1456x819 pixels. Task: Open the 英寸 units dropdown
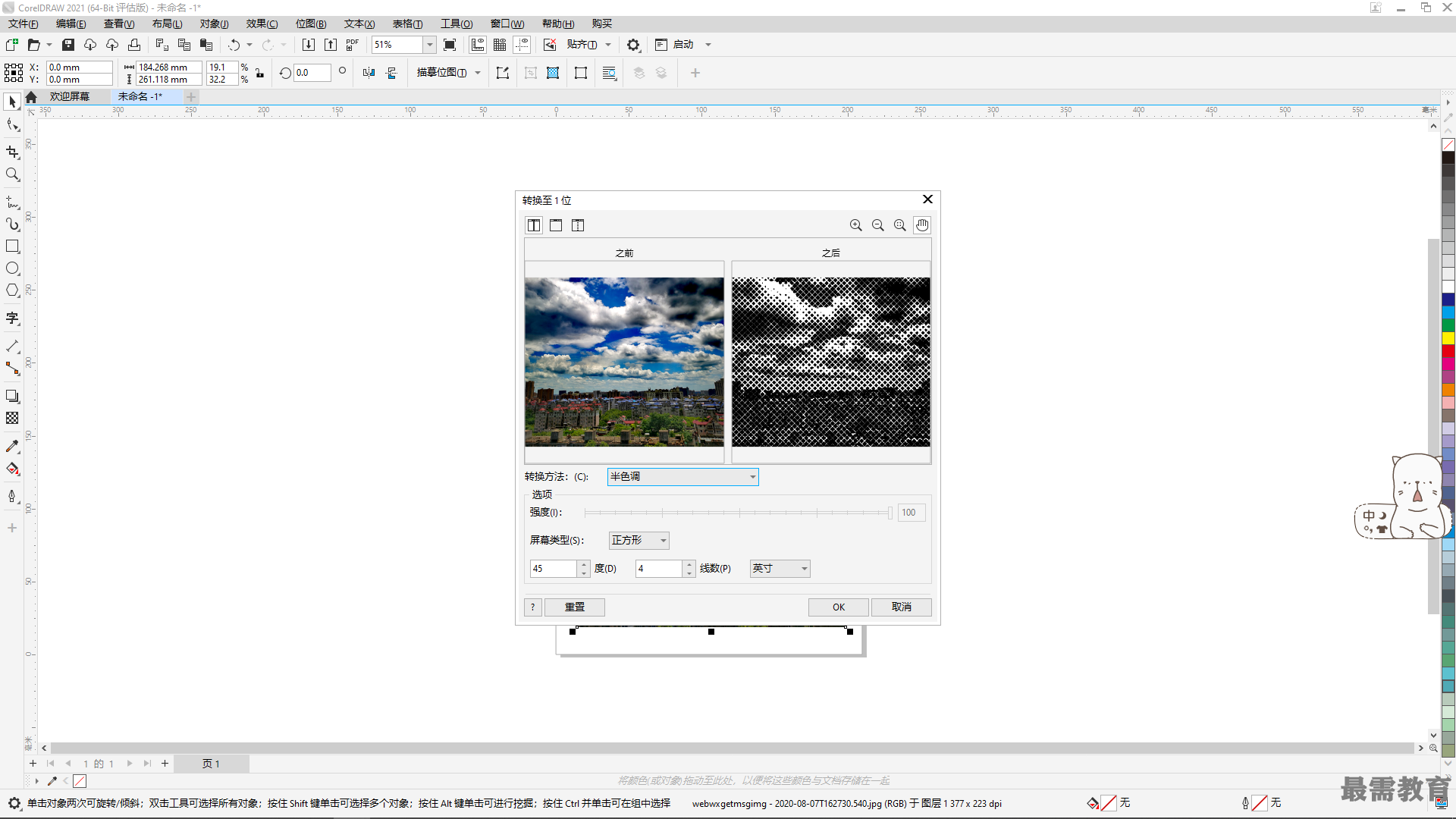780,568
